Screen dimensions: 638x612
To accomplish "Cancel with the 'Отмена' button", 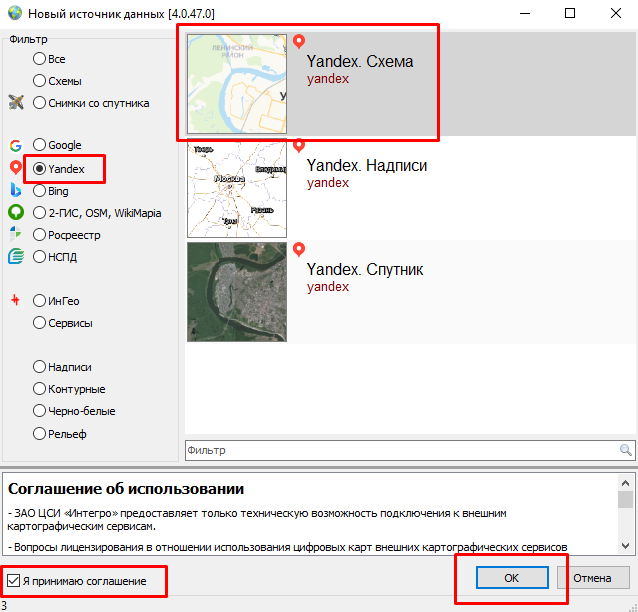I will pos(592,578).
